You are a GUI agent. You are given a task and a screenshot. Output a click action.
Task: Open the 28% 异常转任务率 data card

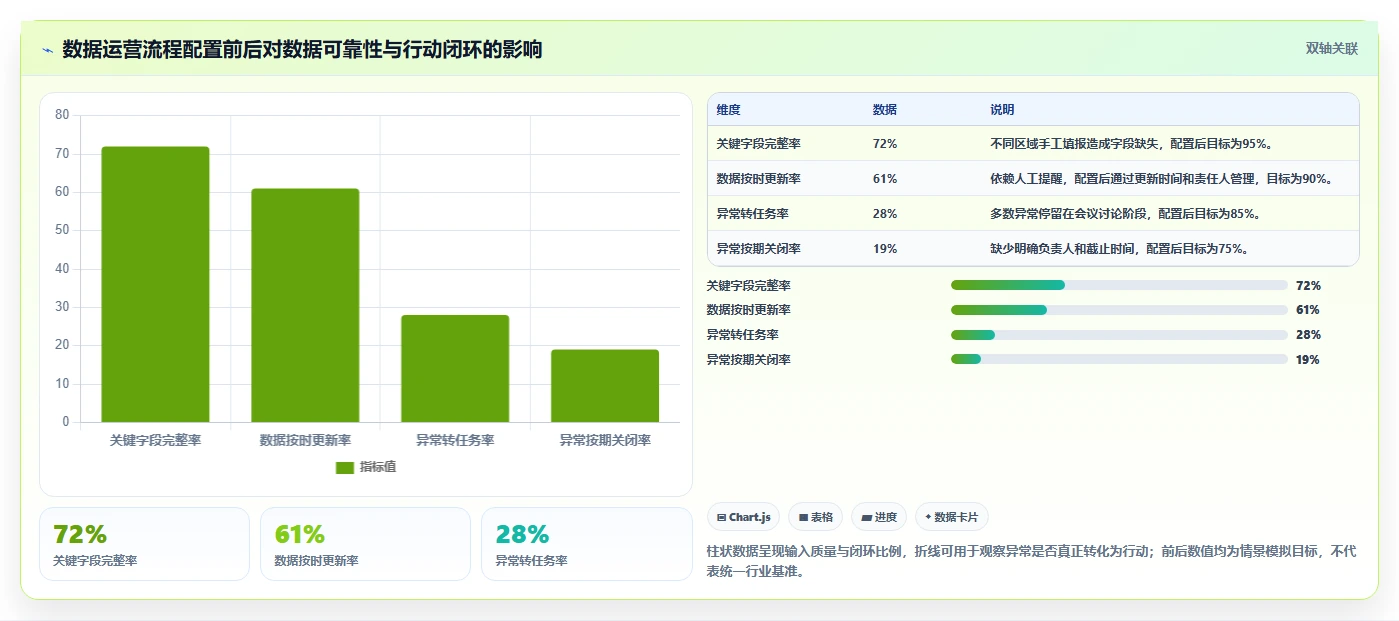pos(586,544)
